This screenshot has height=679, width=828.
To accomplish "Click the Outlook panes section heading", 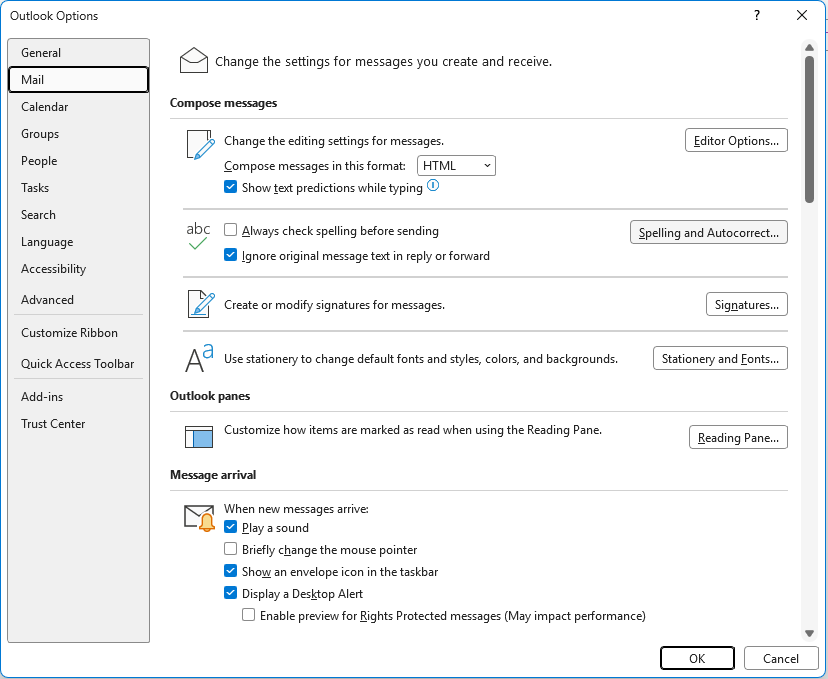I will [x=210, y=396].
